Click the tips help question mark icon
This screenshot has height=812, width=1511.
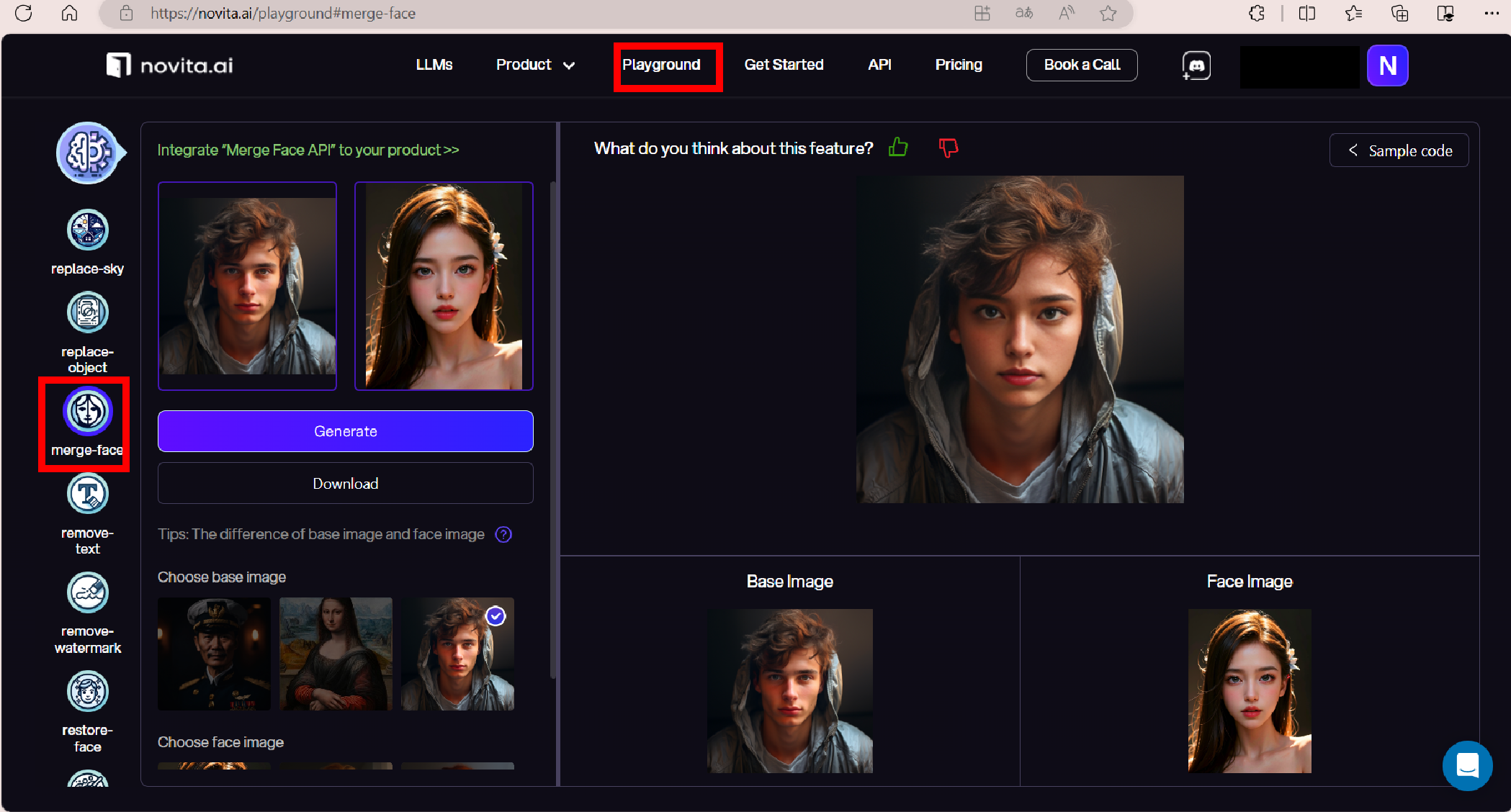tap(503, 534)
